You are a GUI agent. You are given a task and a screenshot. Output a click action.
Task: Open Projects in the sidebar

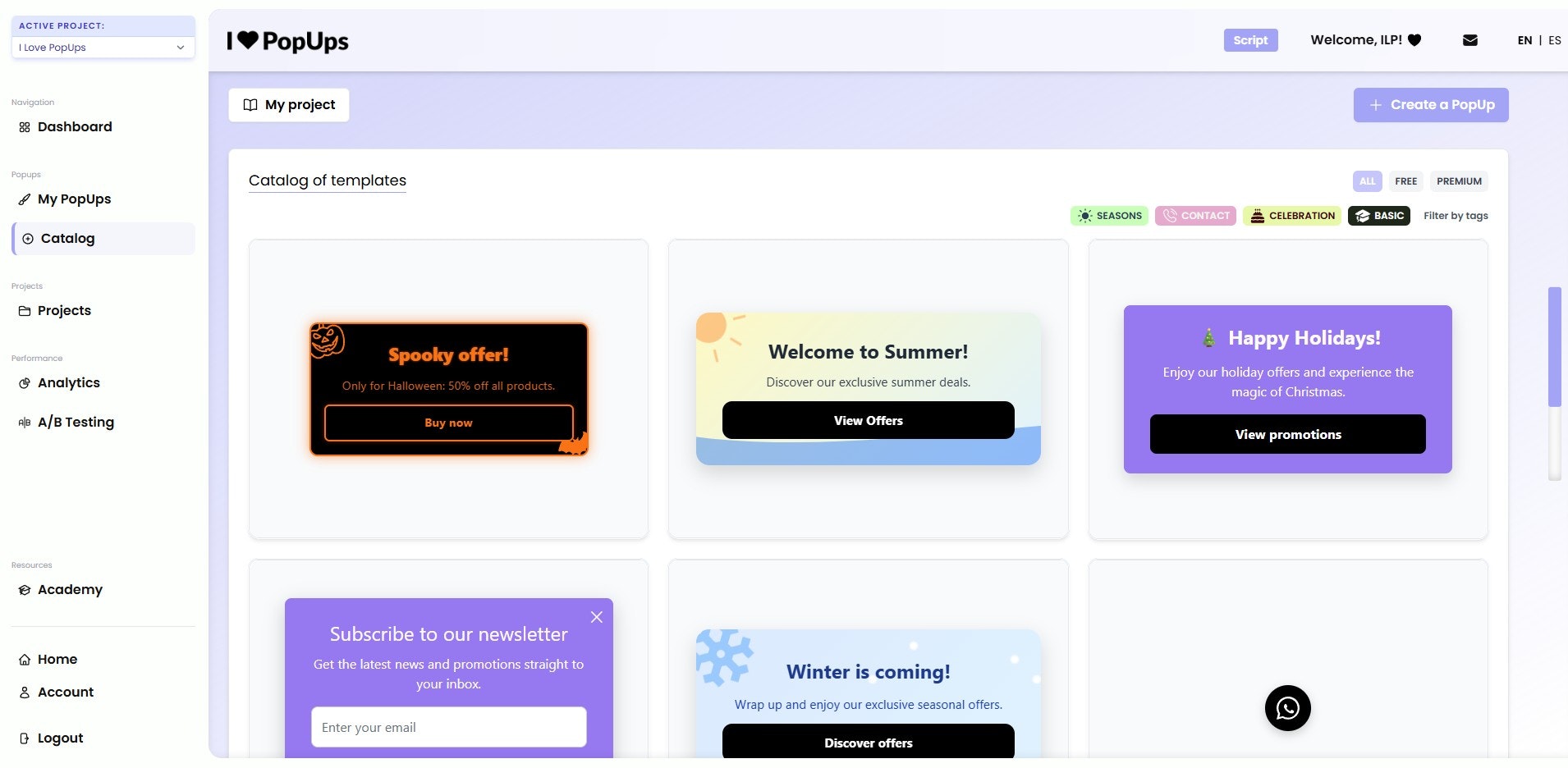[64, 311]
